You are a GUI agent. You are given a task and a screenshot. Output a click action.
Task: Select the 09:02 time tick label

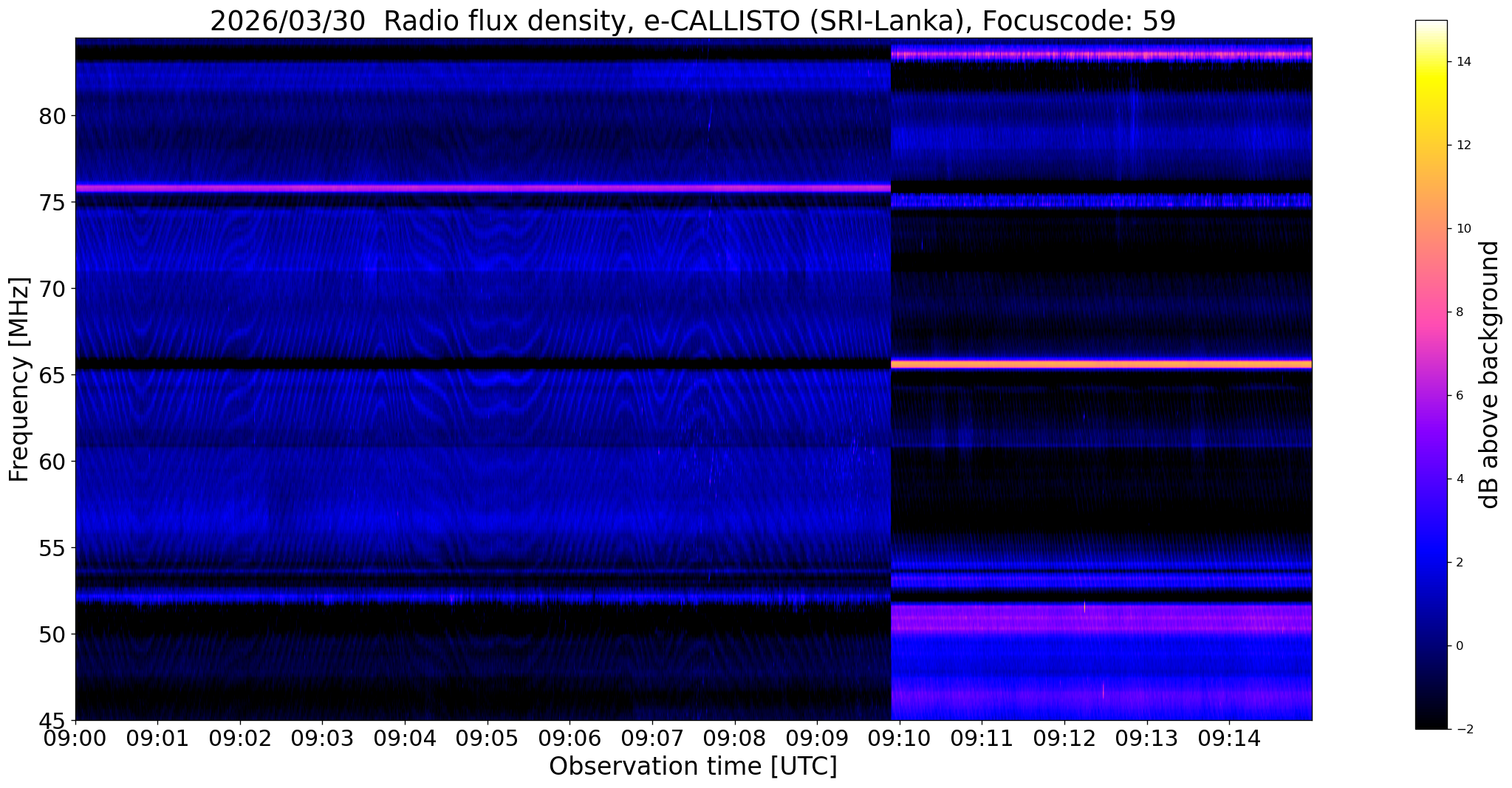(240, 739)
